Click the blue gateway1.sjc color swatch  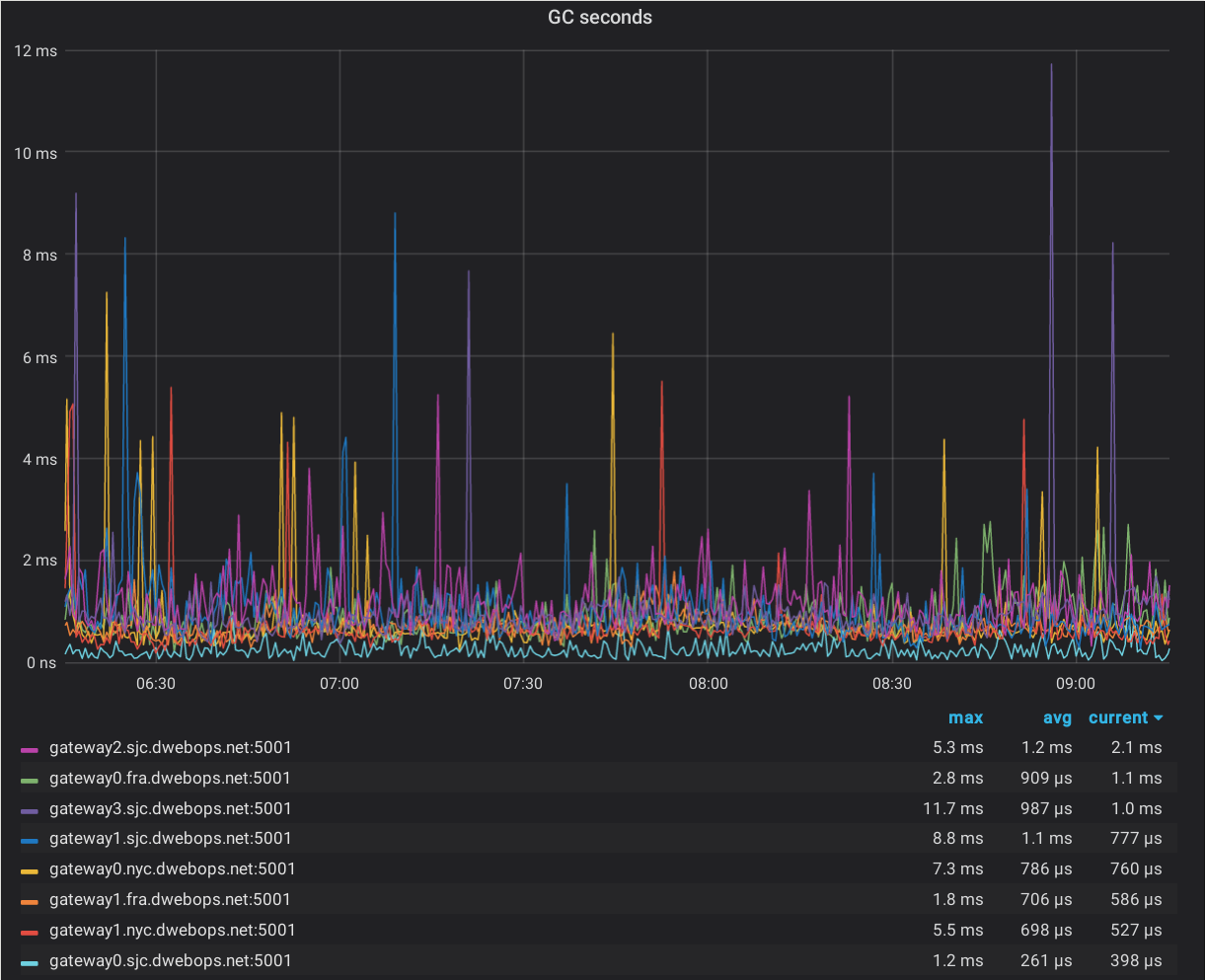click(x=29, y=840)
